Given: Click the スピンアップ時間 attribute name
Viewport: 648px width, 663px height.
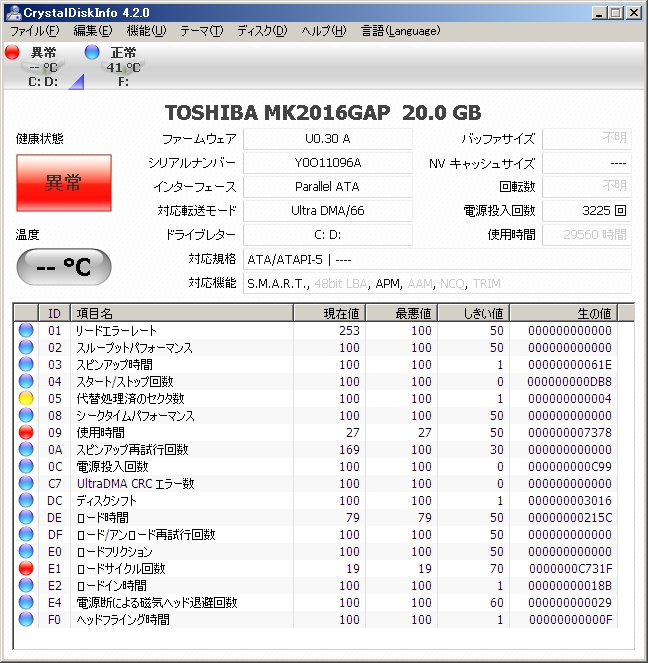Looking at the screenshot, I should (x=114, y=364).
